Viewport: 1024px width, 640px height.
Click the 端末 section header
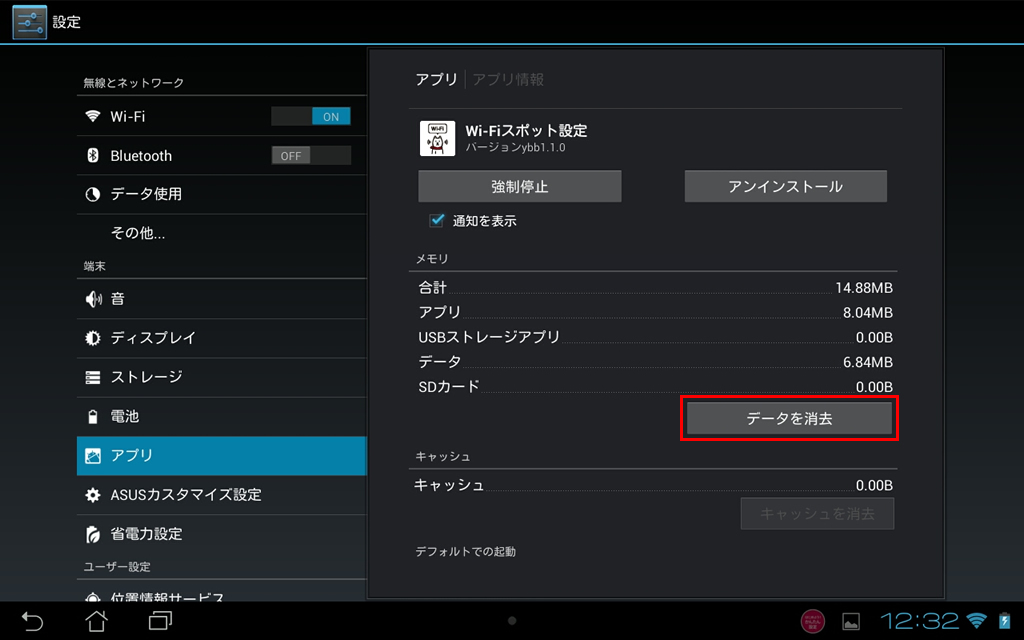tap(95, 266)
